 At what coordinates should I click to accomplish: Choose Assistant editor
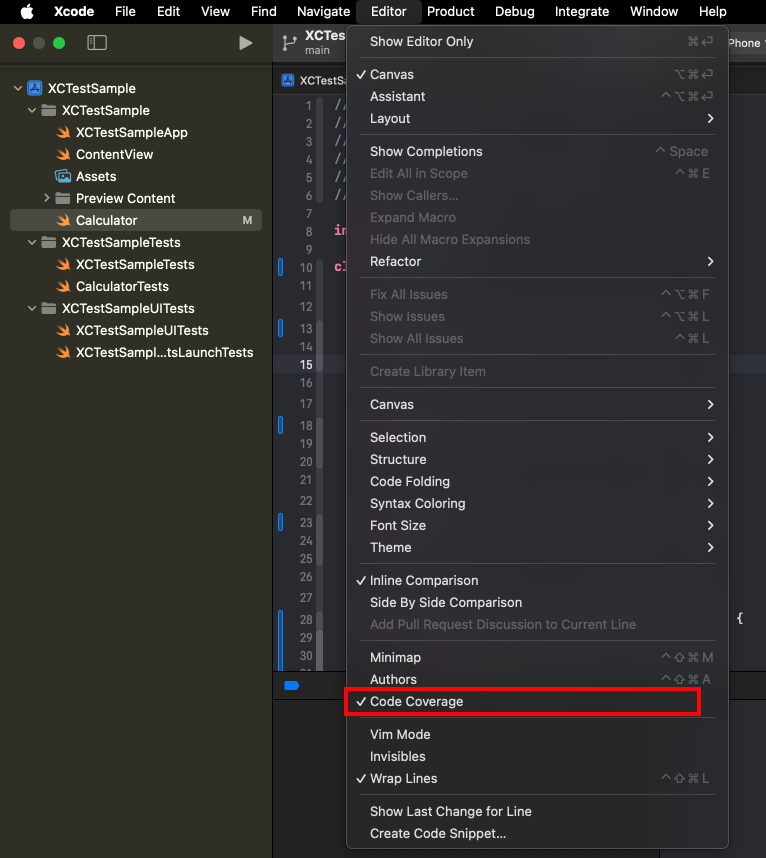(x=537, y=96)
